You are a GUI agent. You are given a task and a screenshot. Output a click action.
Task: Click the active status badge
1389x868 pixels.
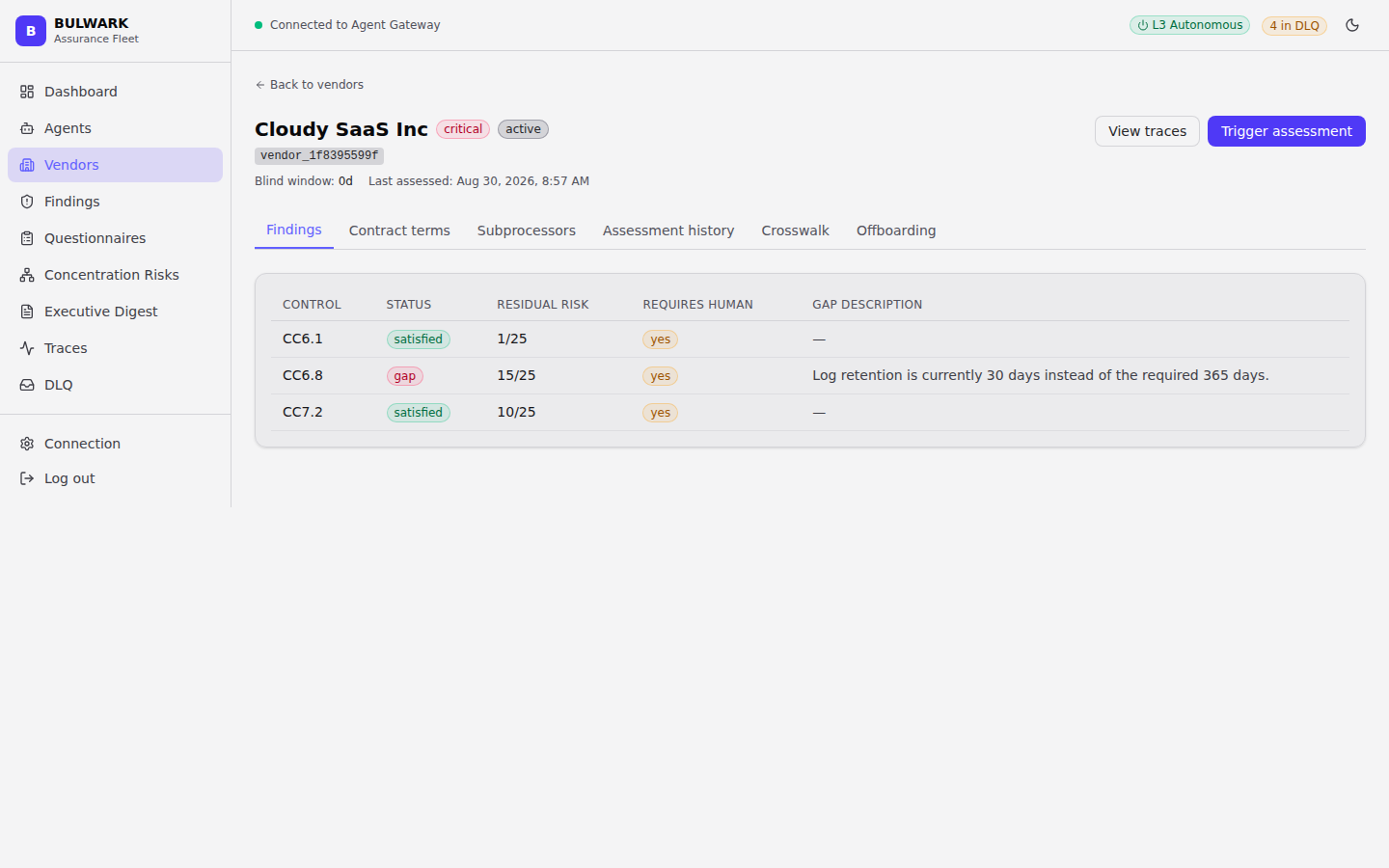click(x=523, y=129)
